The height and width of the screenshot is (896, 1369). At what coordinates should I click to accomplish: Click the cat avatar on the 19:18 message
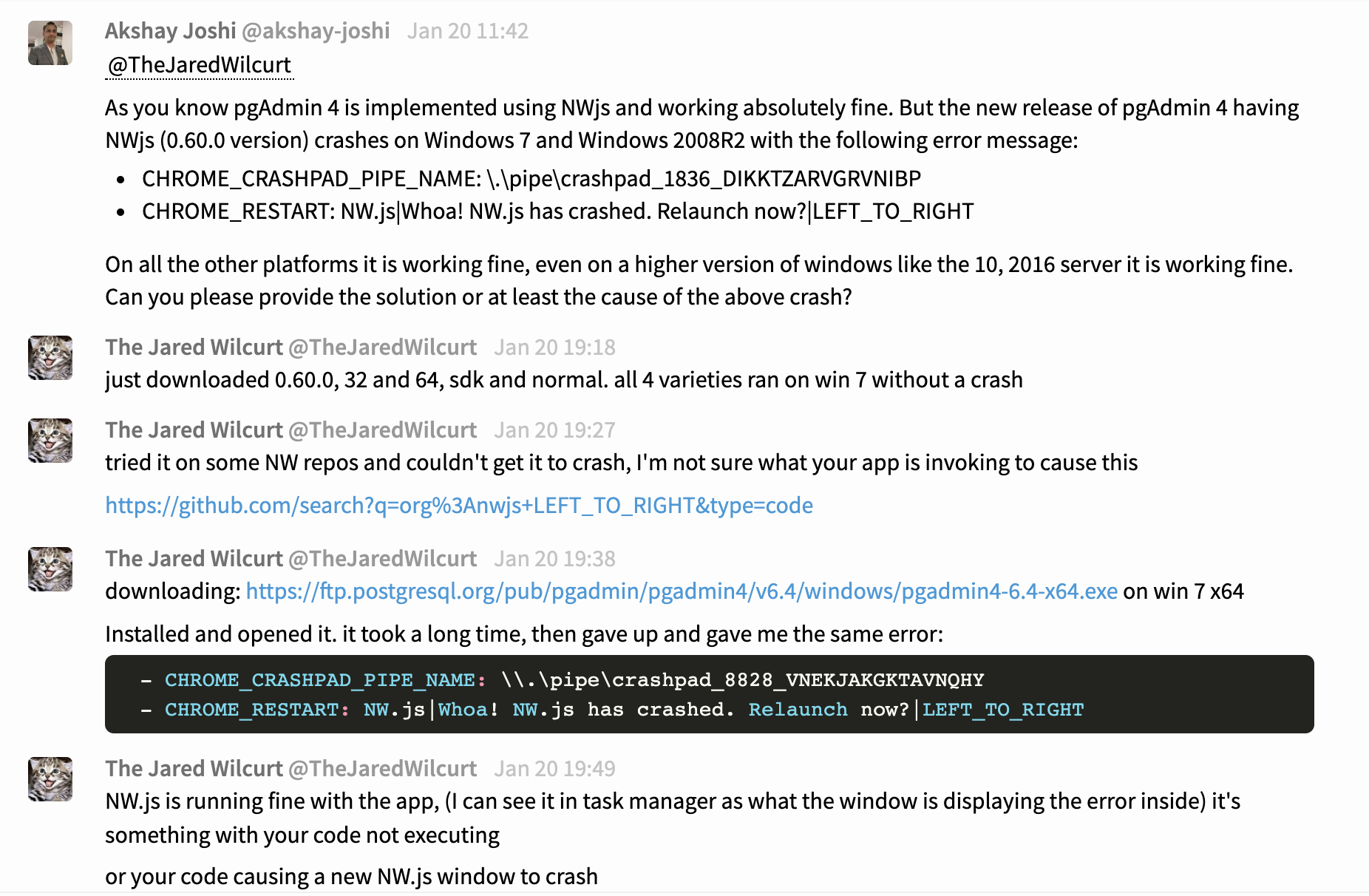[50, 358]
